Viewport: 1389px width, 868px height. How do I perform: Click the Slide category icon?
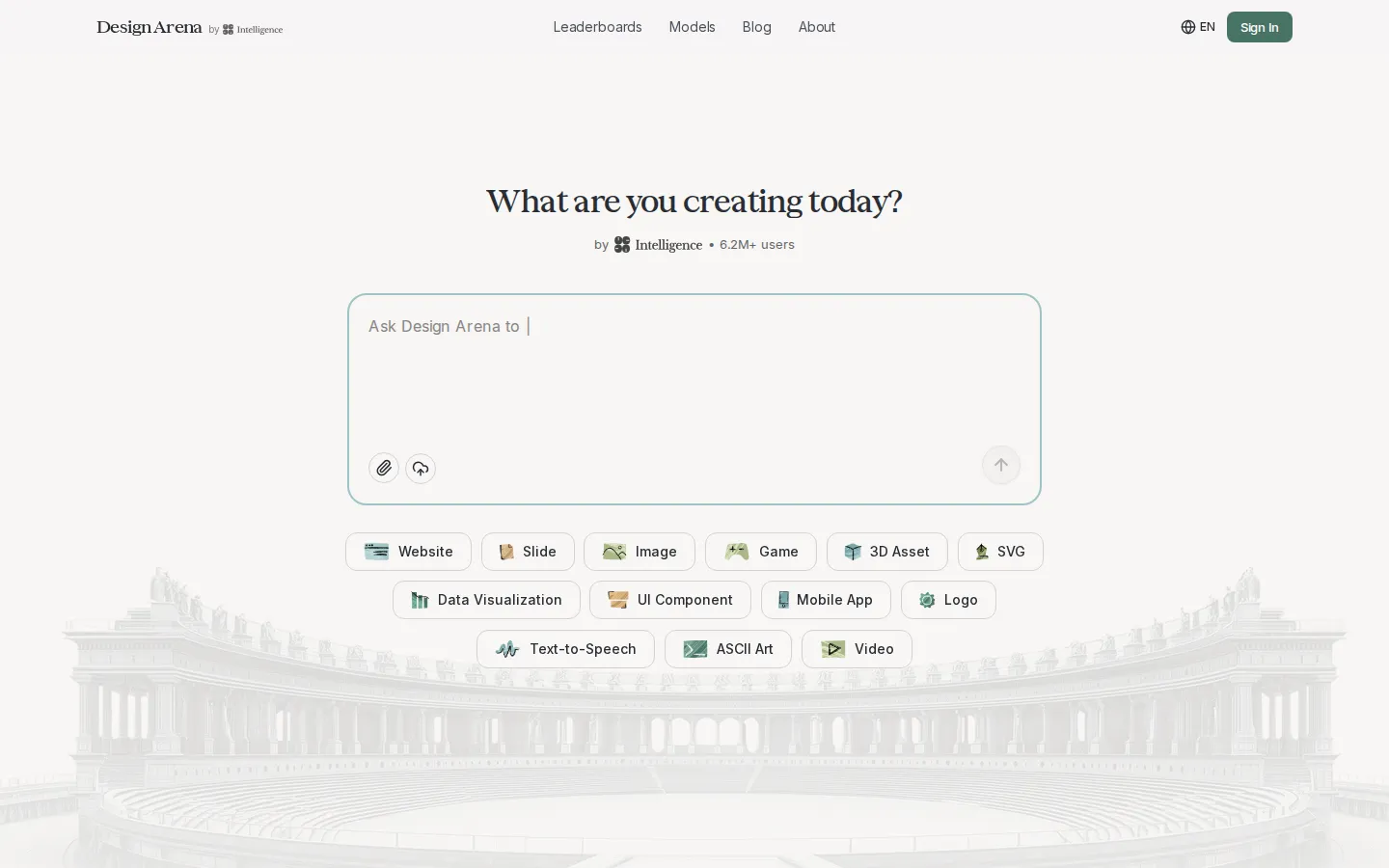pos(506,552)
